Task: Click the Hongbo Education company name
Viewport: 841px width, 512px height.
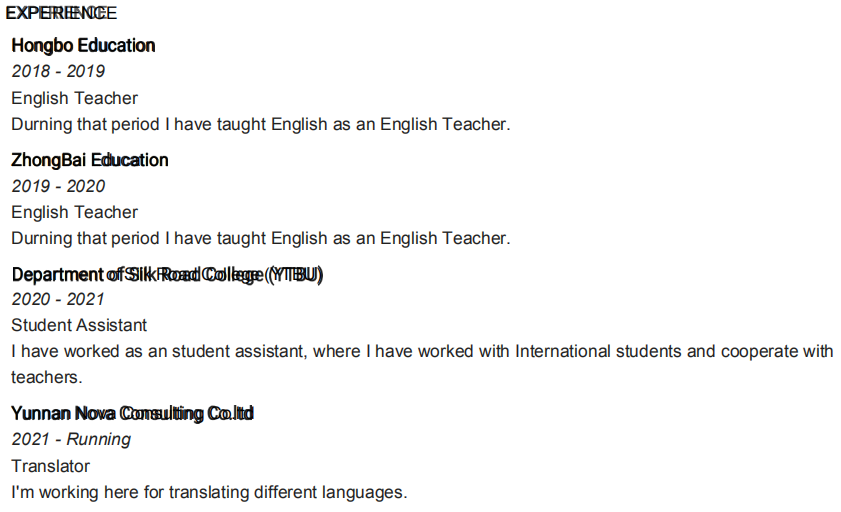Action: click(83, 46)
